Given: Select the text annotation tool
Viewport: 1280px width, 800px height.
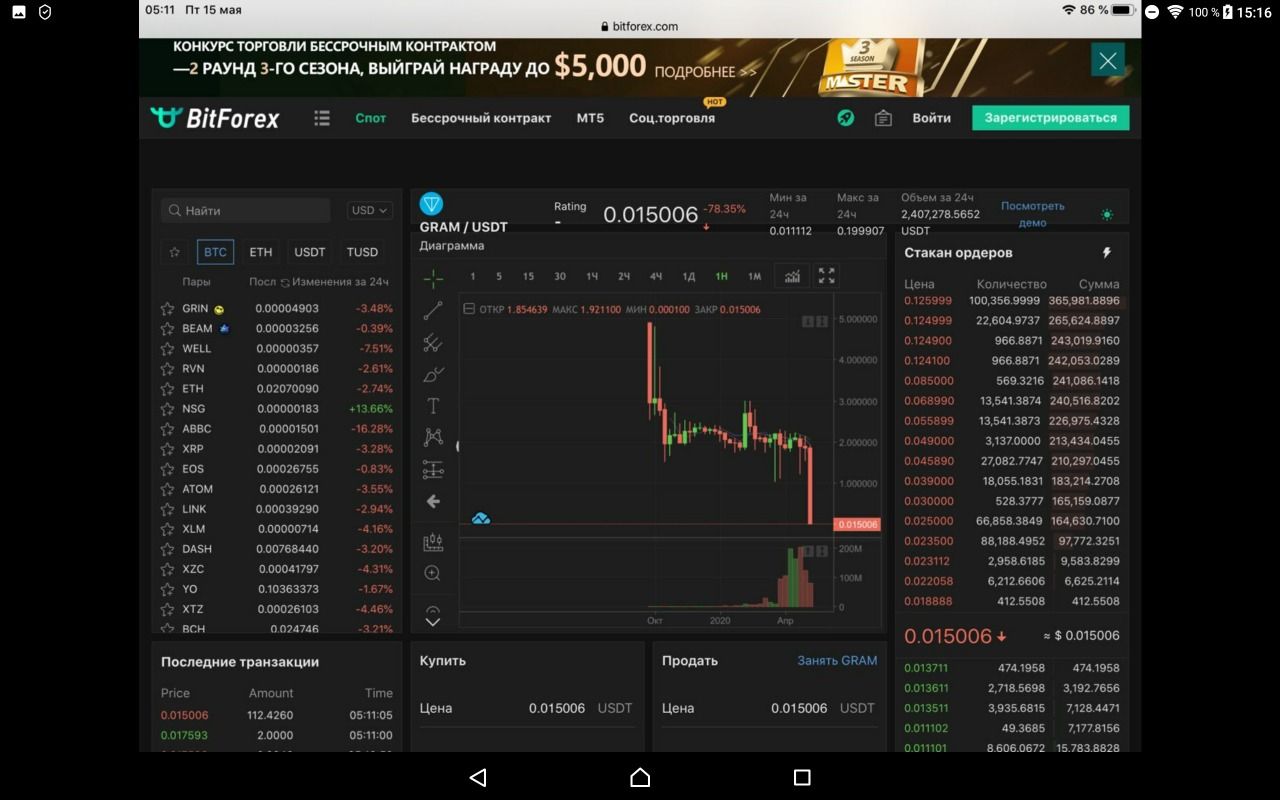Looking at the screenshot, I should (433, 406).
